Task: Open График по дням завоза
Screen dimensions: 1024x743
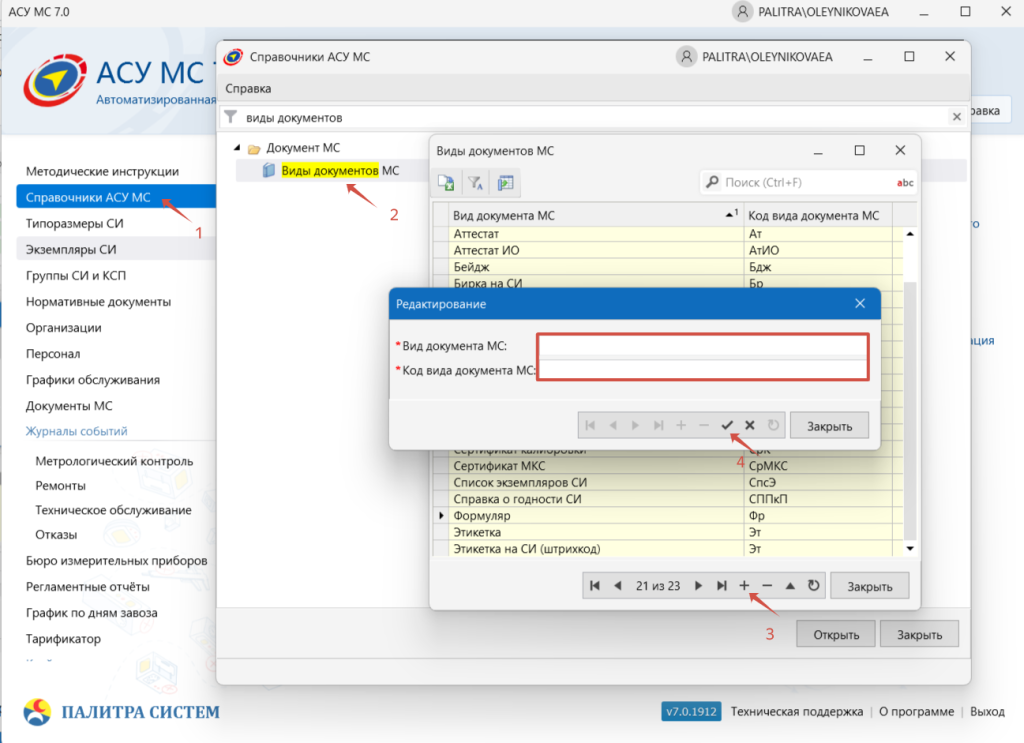Action: click(x=91, y=612)
